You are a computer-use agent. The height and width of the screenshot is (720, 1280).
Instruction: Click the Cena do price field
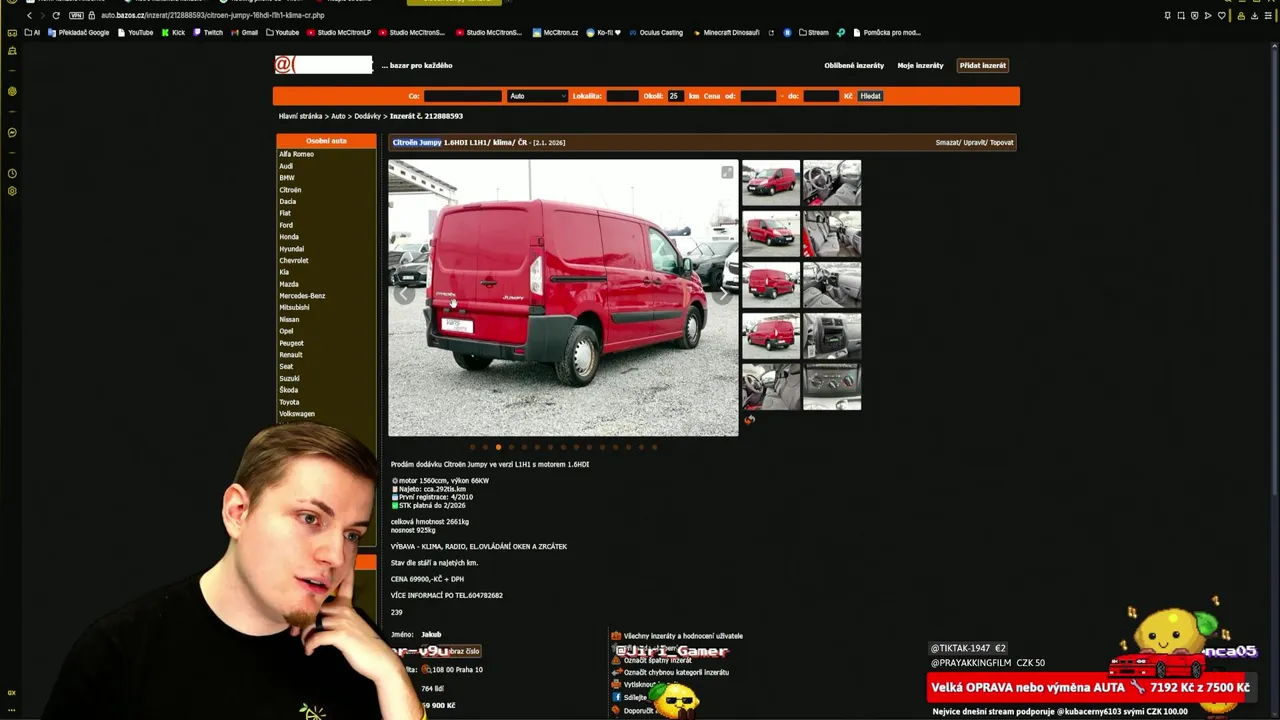(820, 96)
